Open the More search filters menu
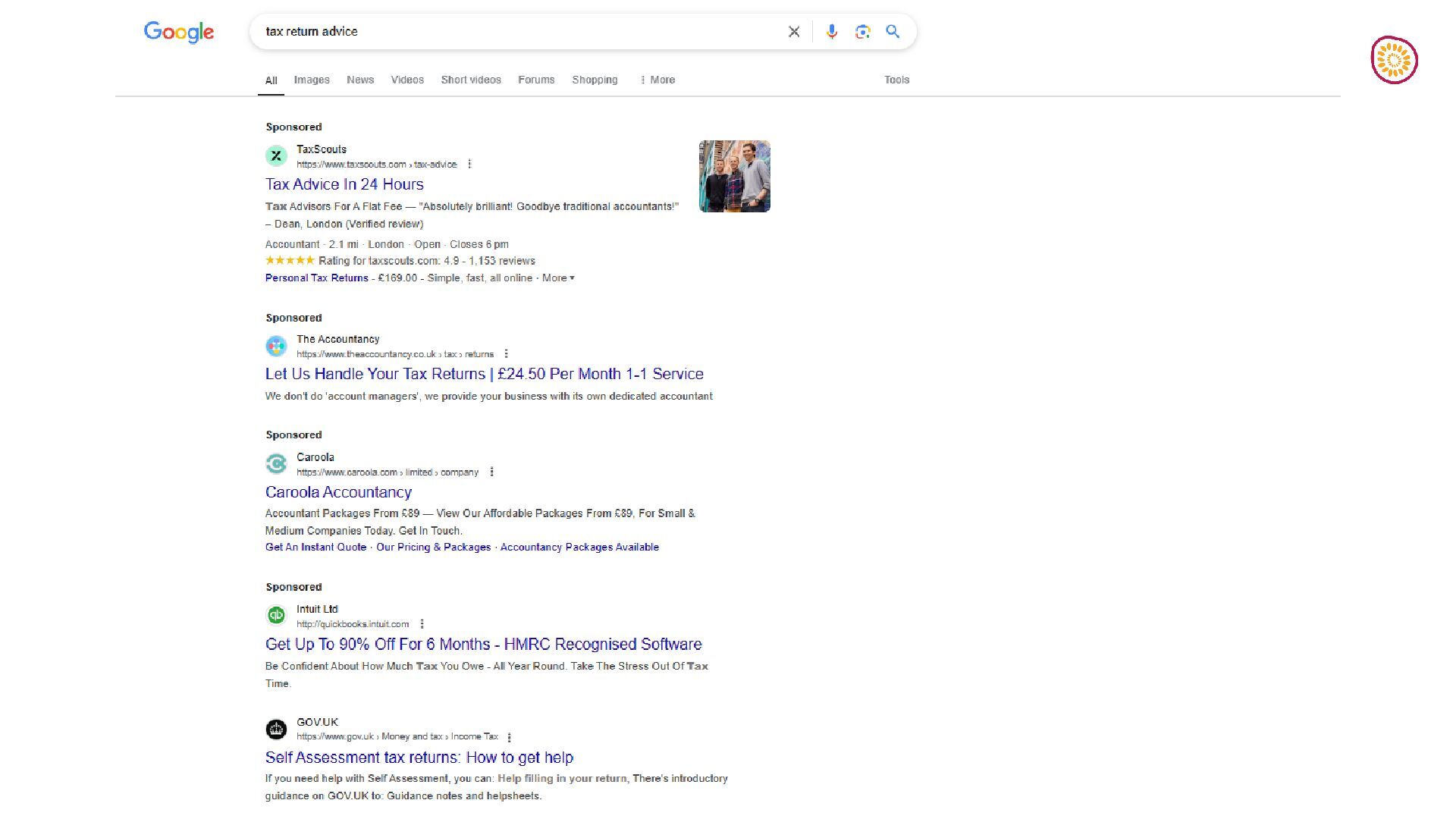This screenshot has height=819, width=1456. [x=657, y=80]
